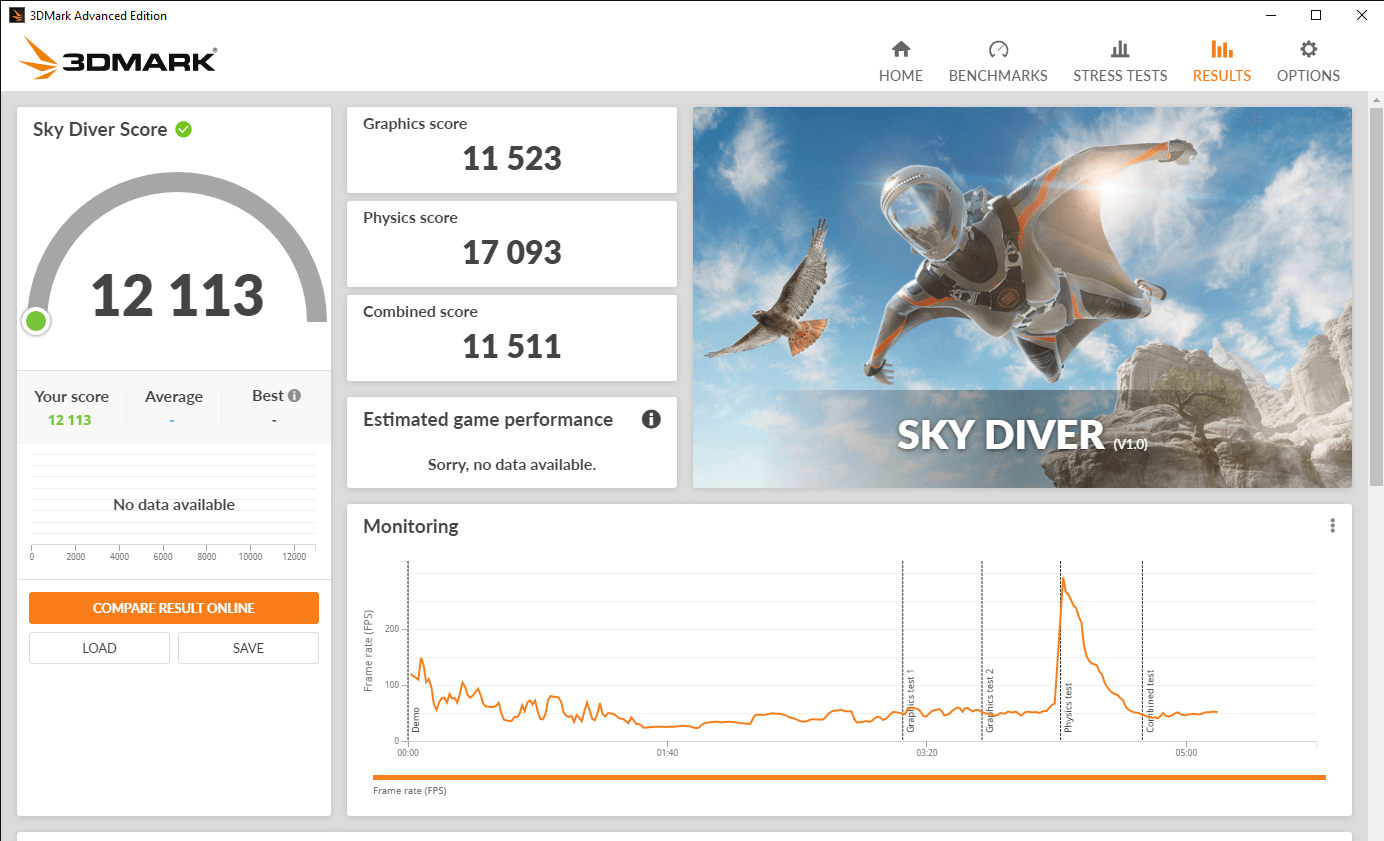
Task: Click the Sky Diver Score title
Action: pyautogui.click(x=100, y=129)
